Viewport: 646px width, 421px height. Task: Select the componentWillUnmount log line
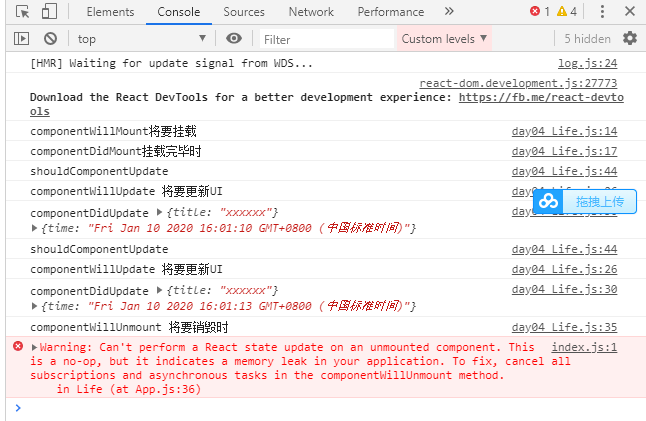coord(129,327)
